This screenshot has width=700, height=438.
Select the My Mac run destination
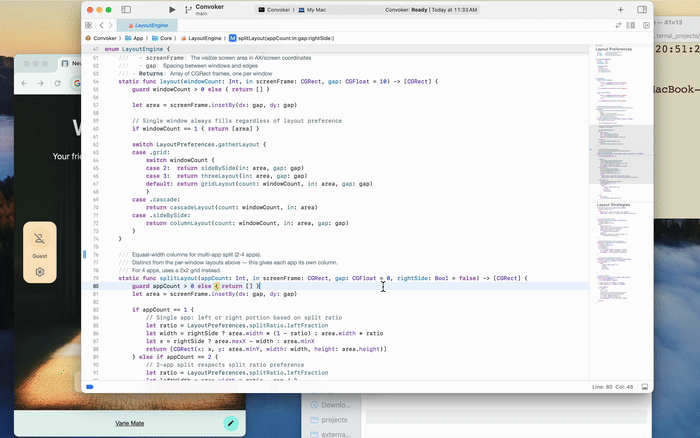(312, 10)
